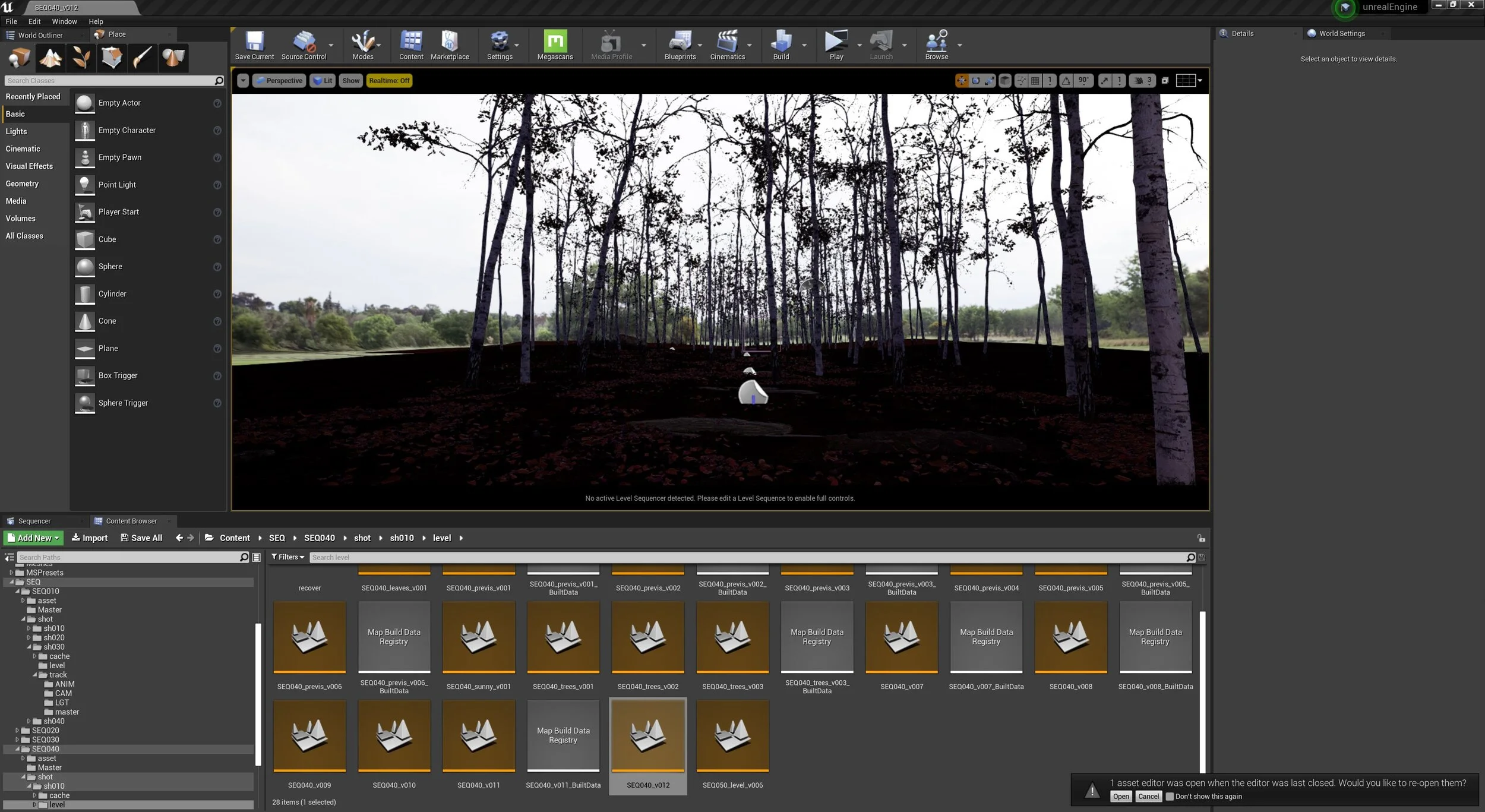
Task: Open the Megascans plugin icon
Action: pyautogui.click(x=555, y=45)
